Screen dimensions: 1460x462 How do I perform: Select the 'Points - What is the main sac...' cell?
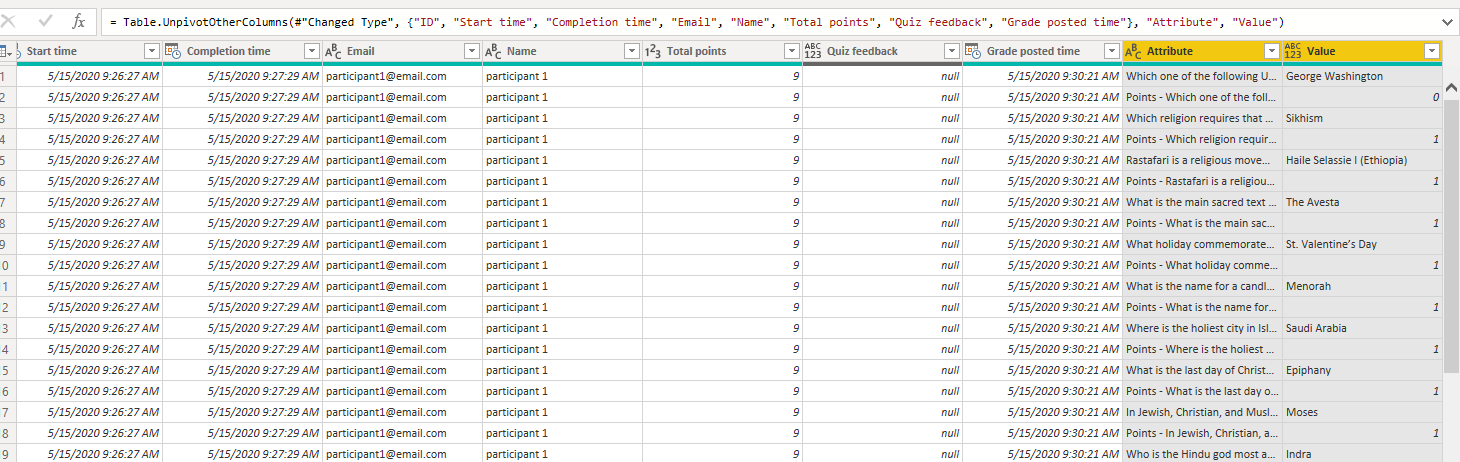(x=1202, y=223)
